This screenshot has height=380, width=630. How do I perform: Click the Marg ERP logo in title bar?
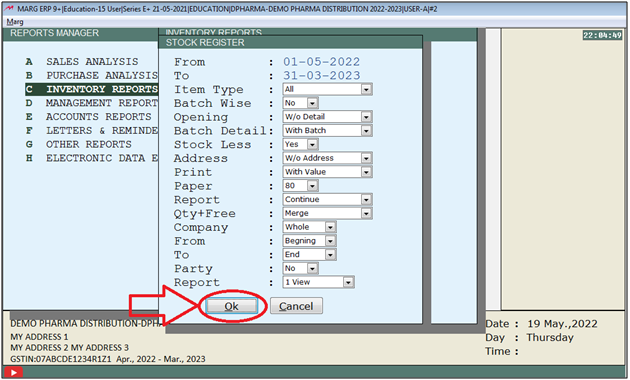8,8
